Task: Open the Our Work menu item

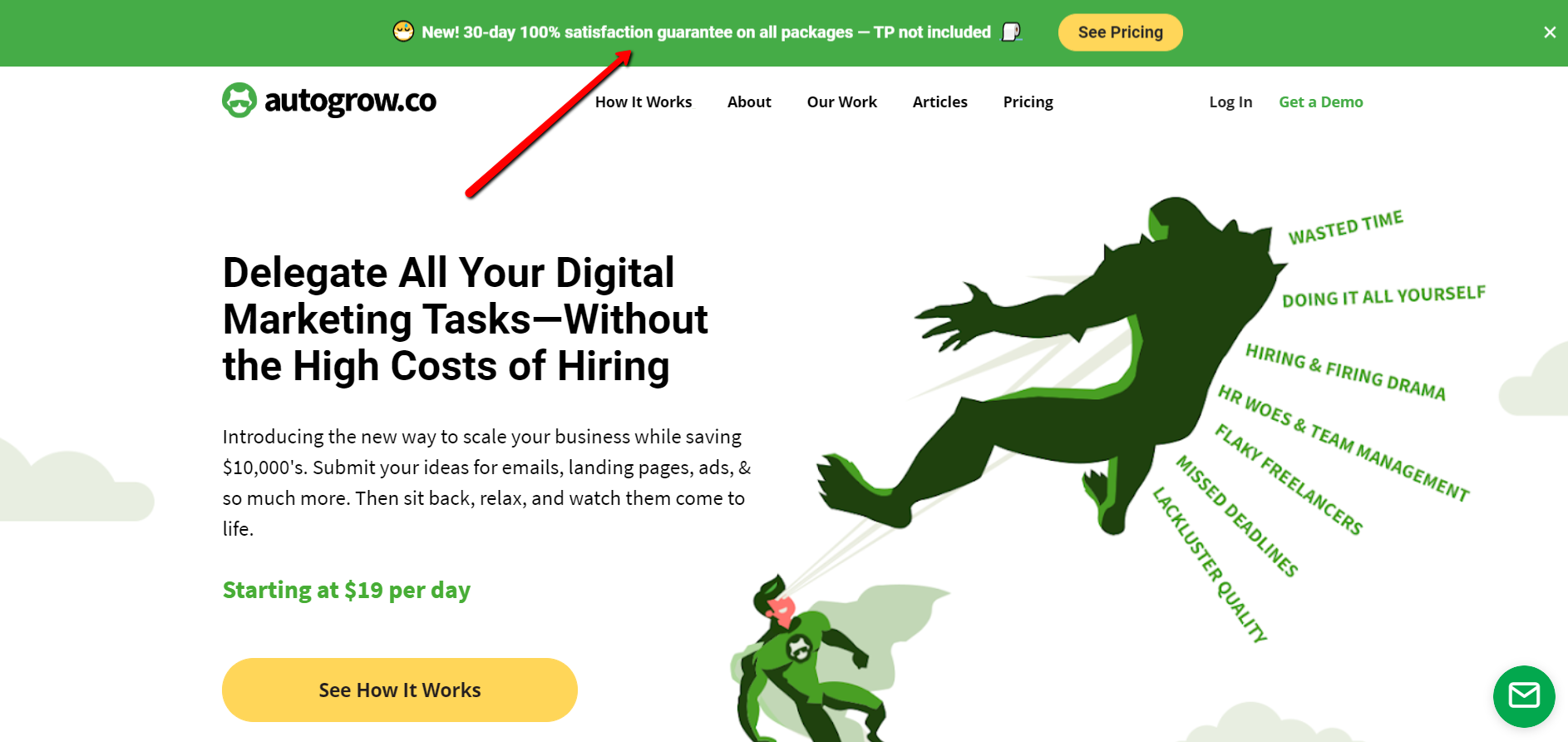Action: 841,101
